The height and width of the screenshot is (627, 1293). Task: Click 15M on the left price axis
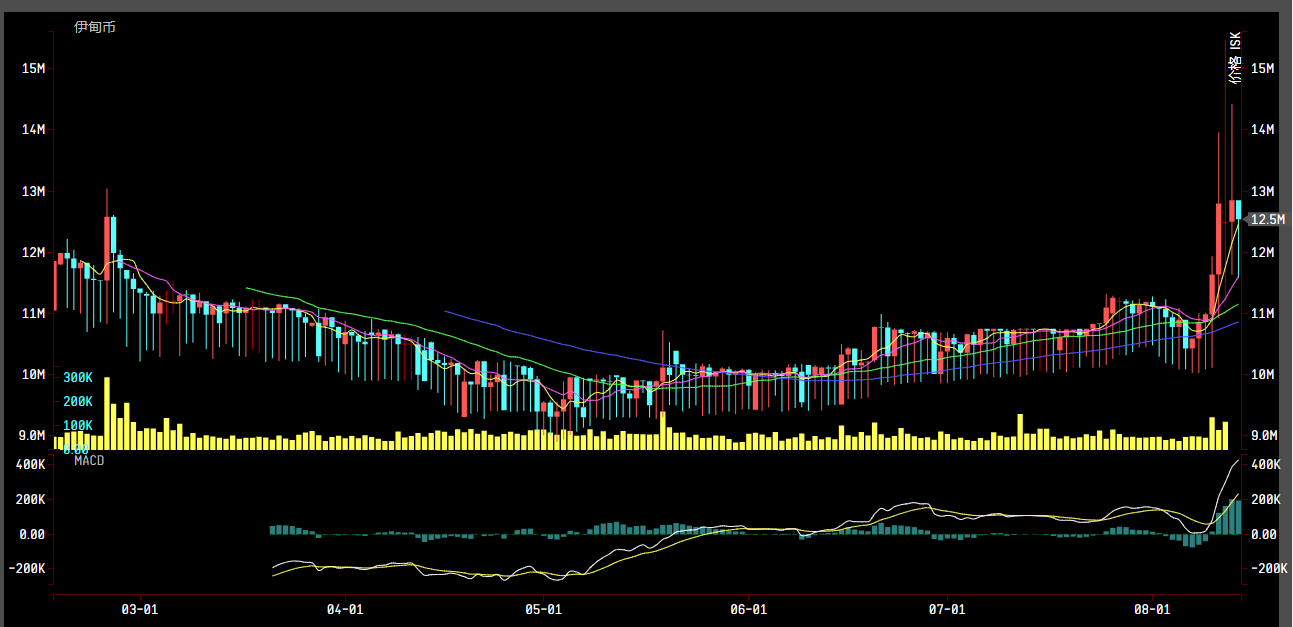click(x=33, y=68)
